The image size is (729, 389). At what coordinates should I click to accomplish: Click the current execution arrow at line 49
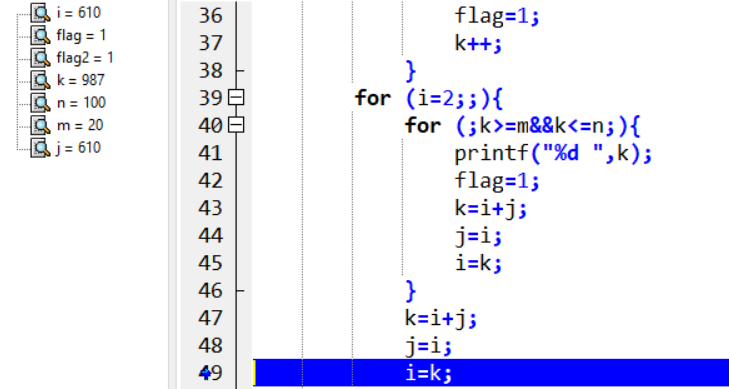206,372
